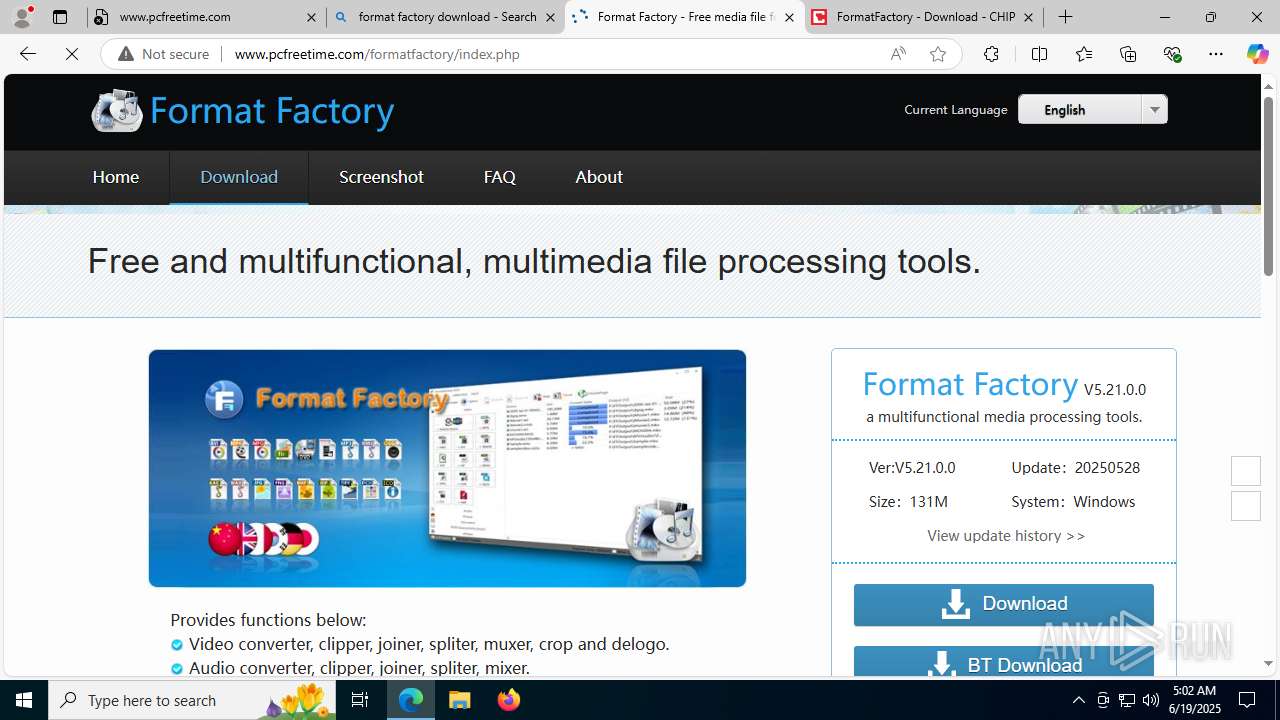Open Windows Start menu

[24, 700]
